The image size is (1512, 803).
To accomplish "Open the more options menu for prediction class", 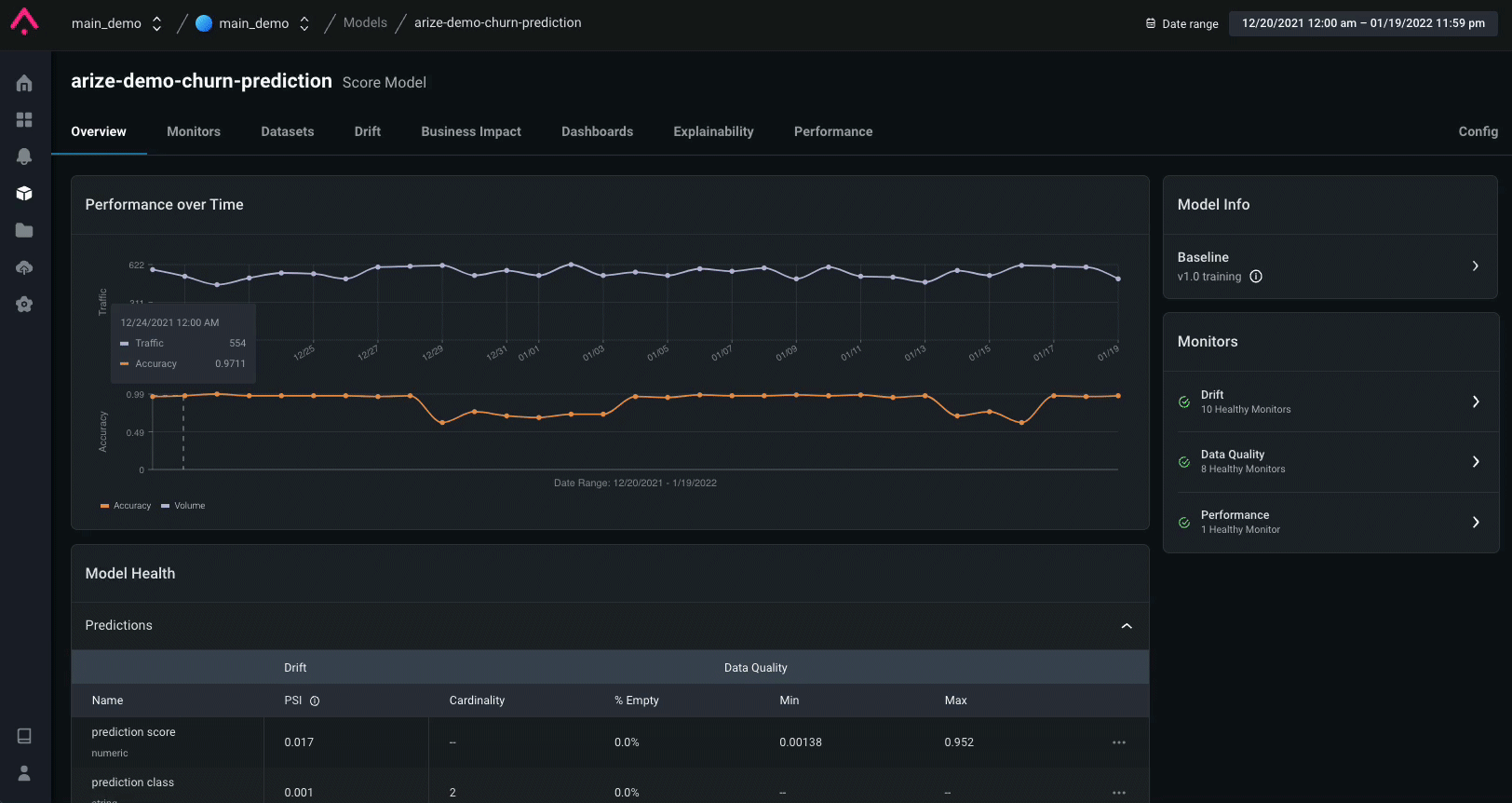I will pyautogui.click(x=1119, y=793).
